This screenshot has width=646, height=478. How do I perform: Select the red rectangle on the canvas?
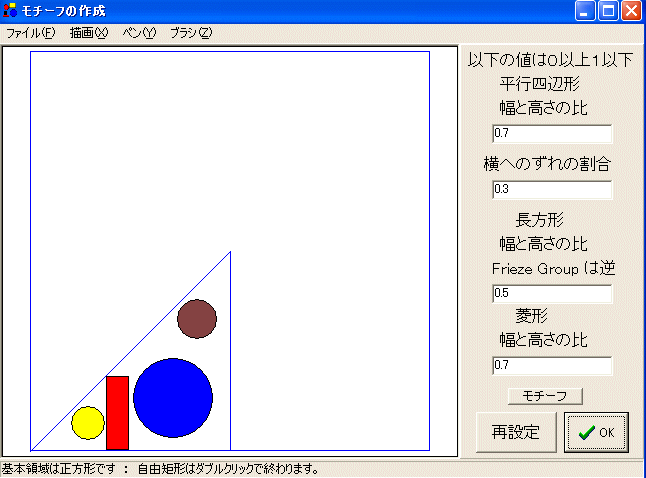click(x=117, y=413)
